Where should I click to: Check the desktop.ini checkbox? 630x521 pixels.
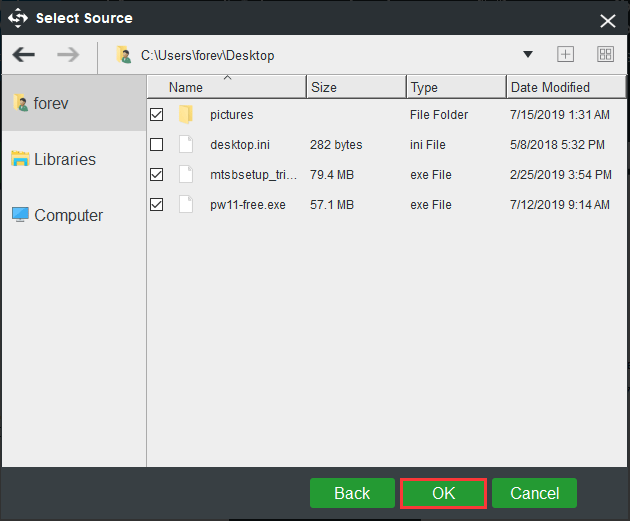point(157,145)
